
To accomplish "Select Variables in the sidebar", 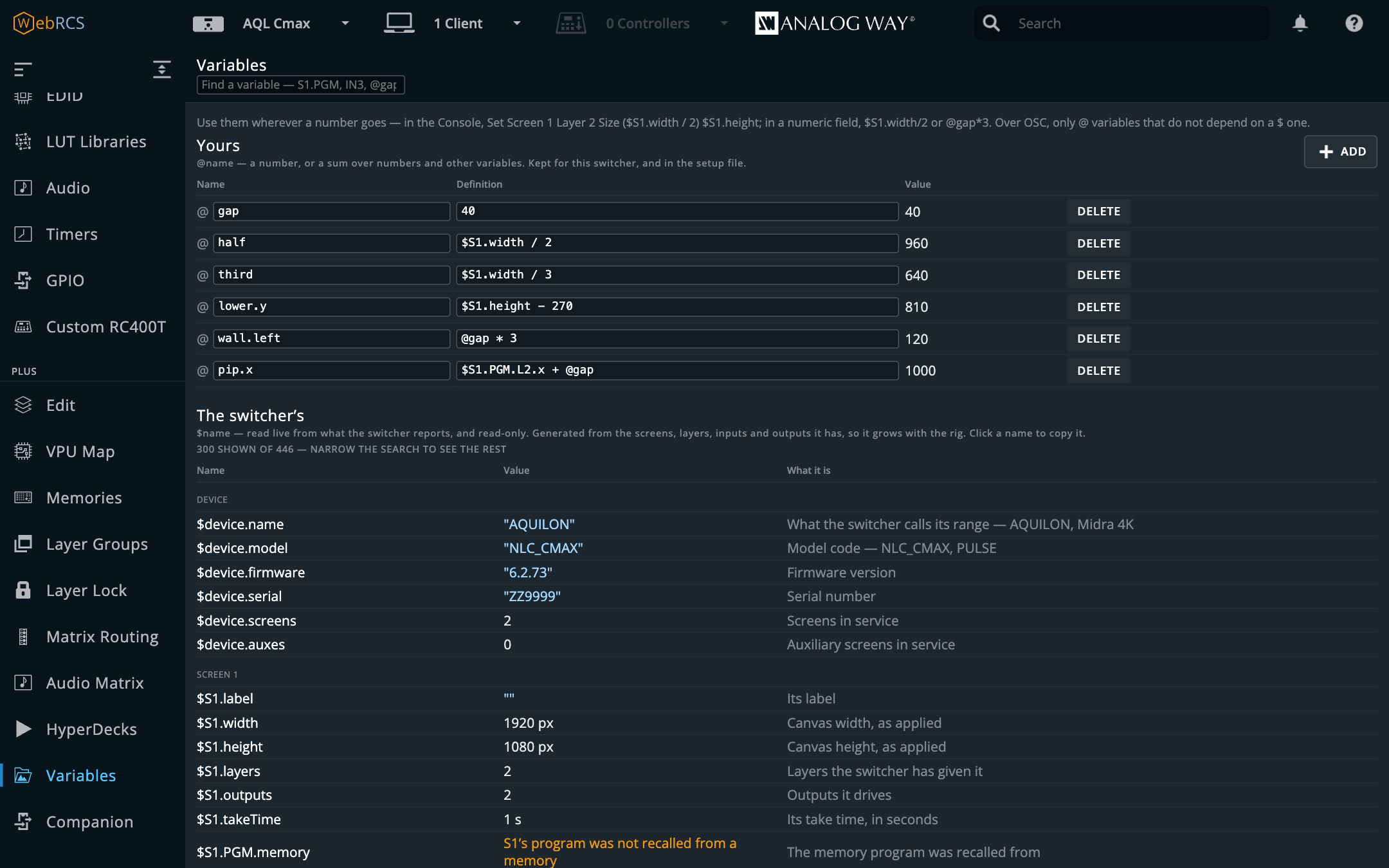I will tap(81, 775).
